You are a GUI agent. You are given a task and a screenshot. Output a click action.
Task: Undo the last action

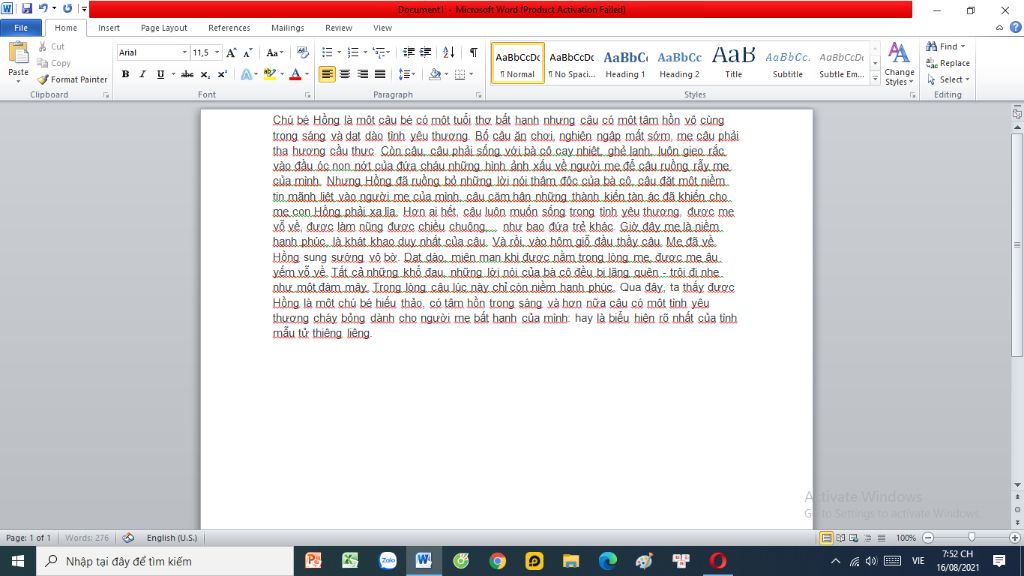coord(44,9)
